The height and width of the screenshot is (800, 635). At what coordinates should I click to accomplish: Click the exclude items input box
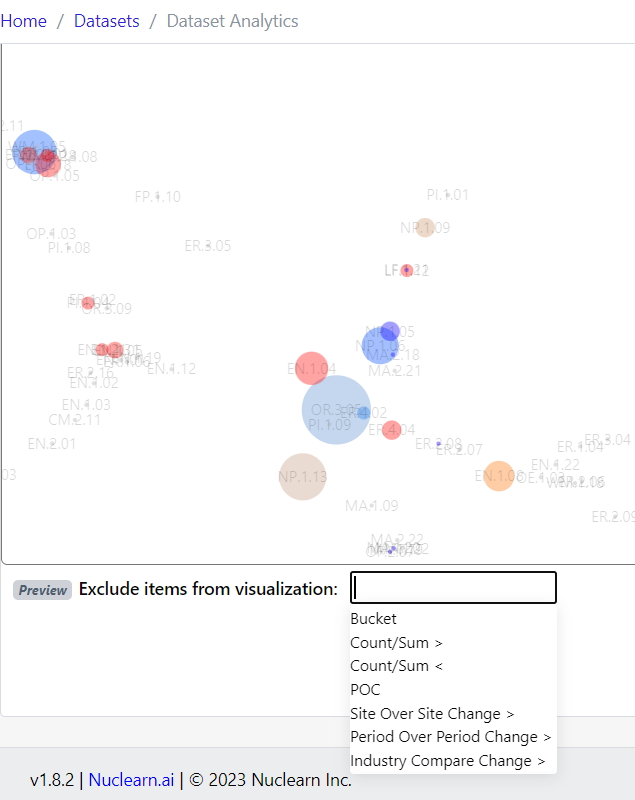click(452, 587)
